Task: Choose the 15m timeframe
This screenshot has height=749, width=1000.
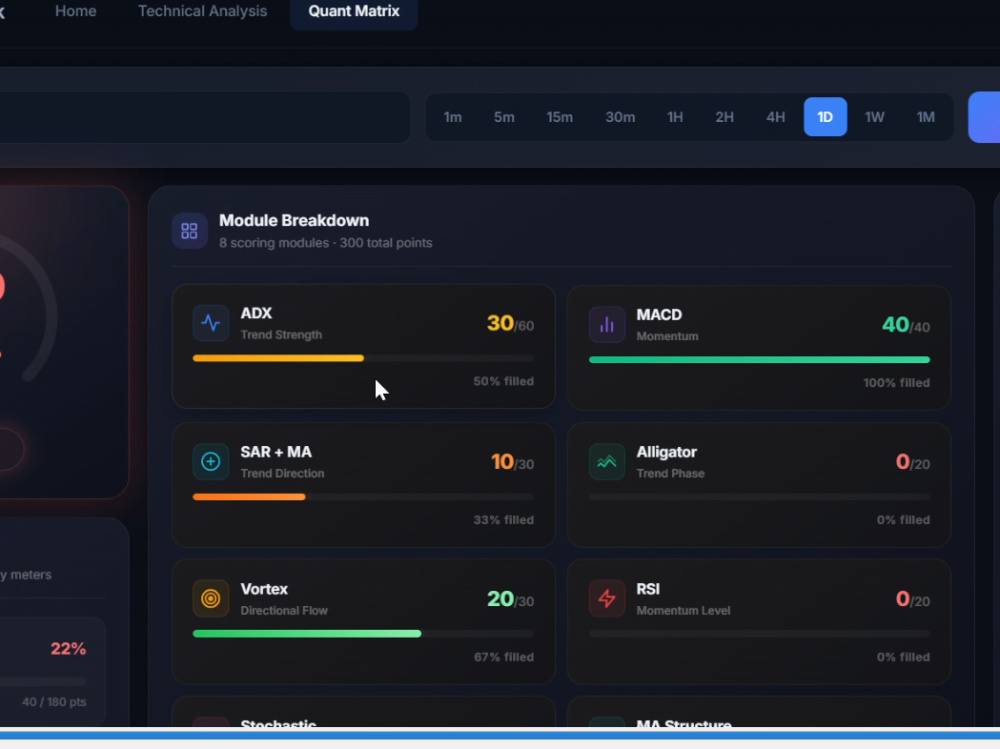Action: click(x=559, y=117)
